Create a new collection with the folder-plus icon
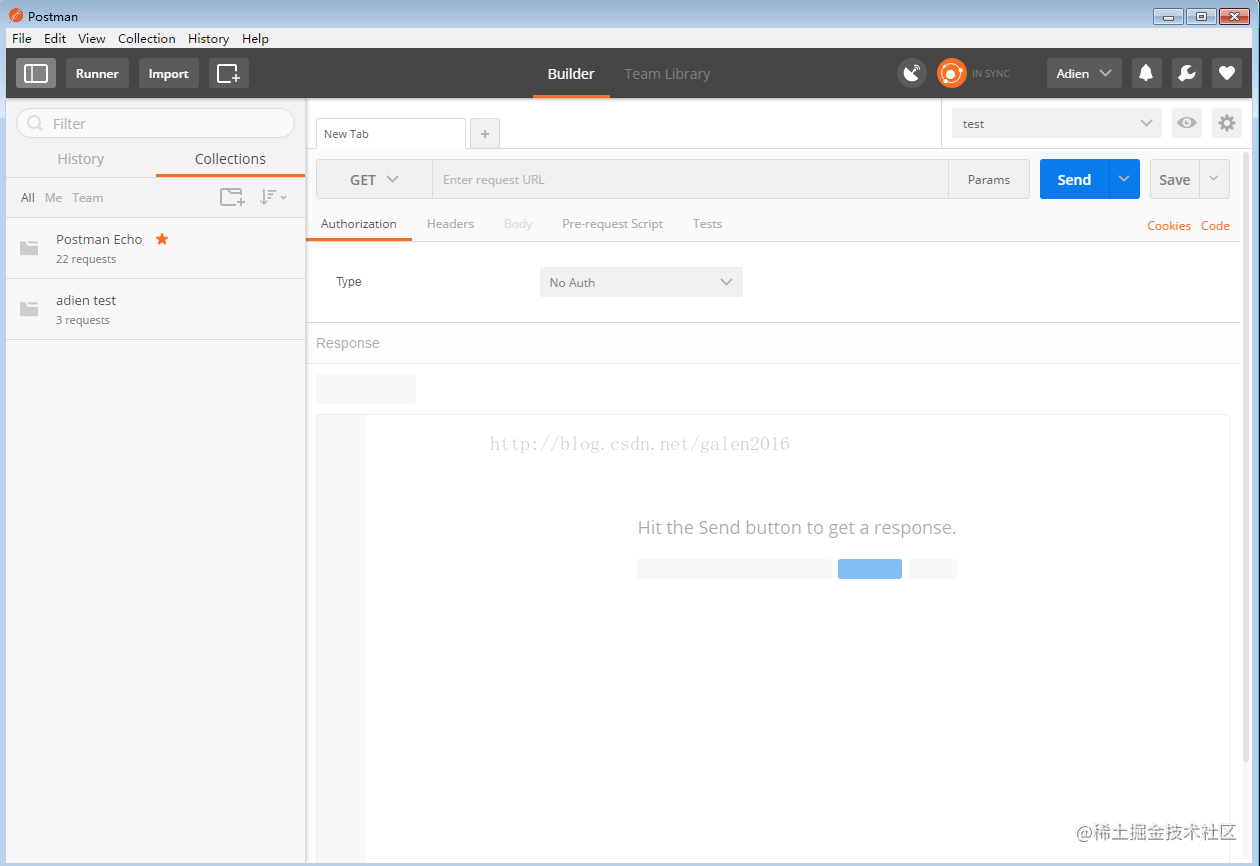Screen dimensions: 1260x866 point(232,197)
